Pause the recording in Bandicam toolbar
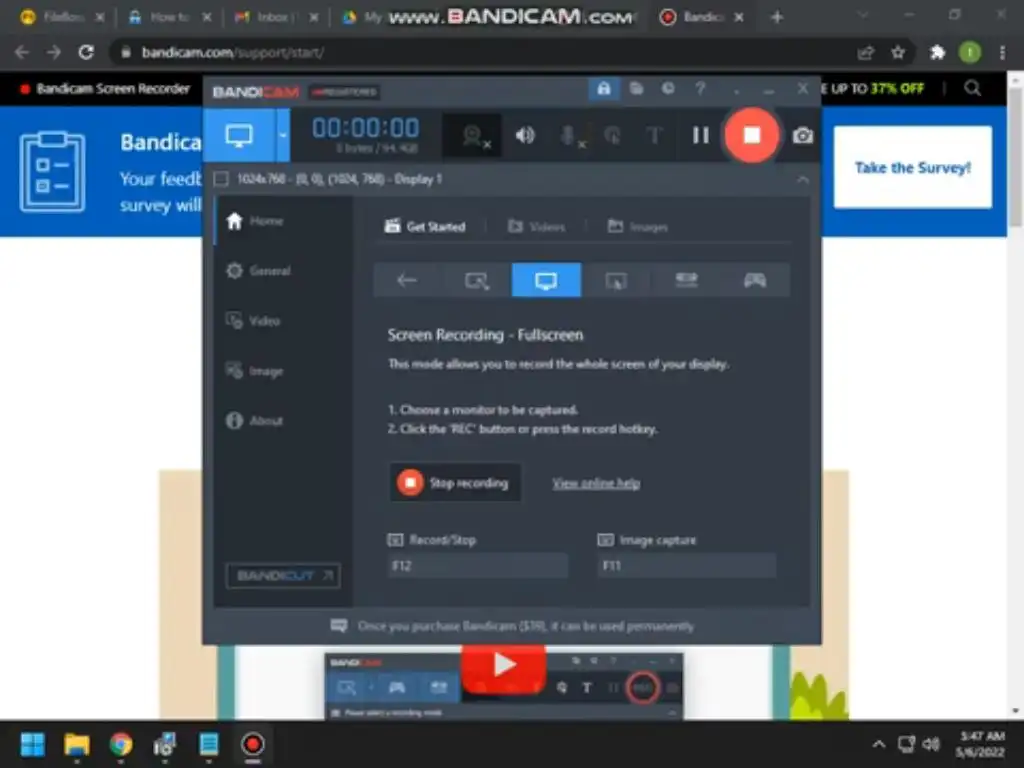Image resolution: width=1024 pixels, height=768 pixels. 700,135
